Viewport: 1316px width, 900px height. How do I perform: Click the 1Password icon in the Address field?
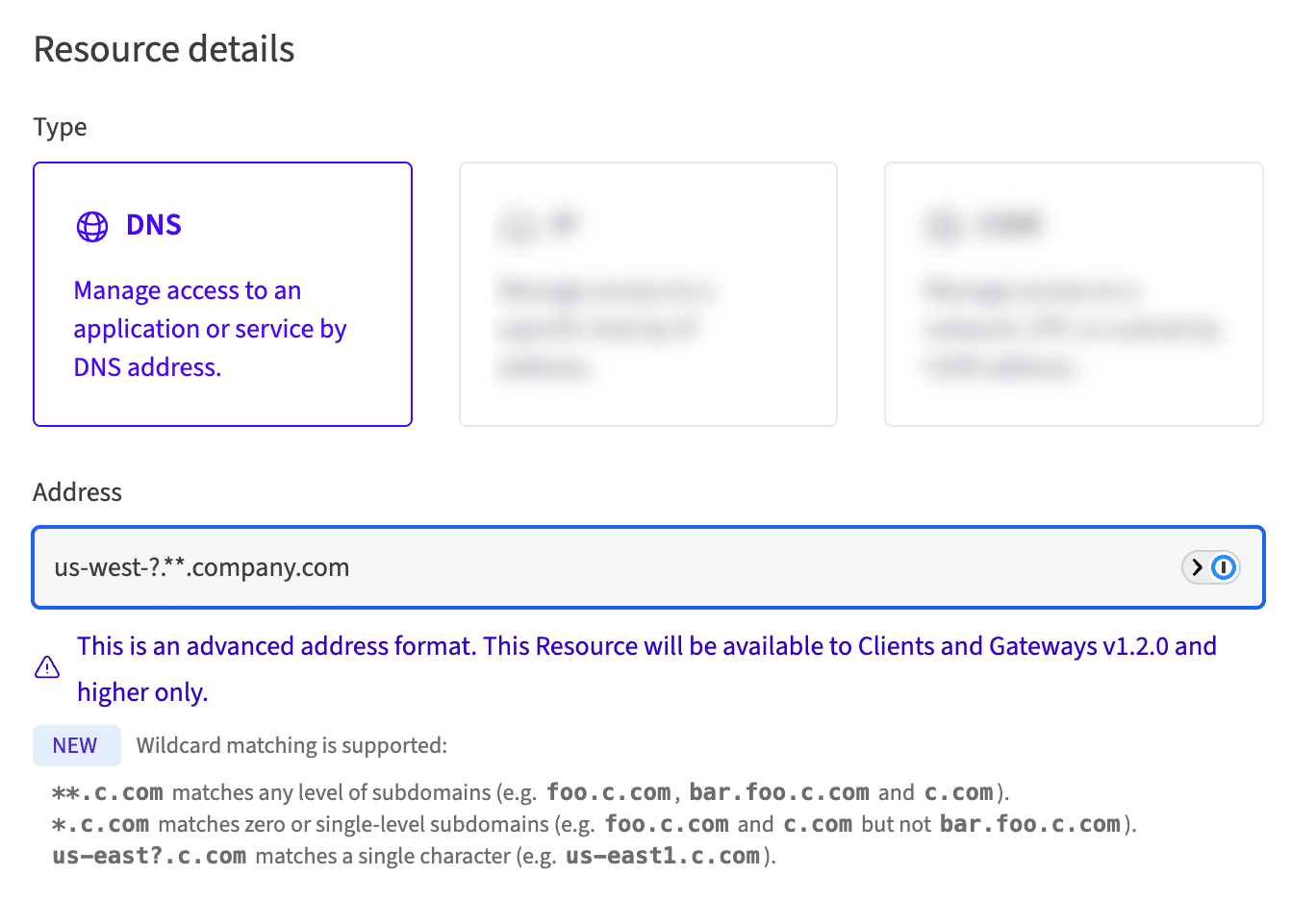tap(1223, 567)
